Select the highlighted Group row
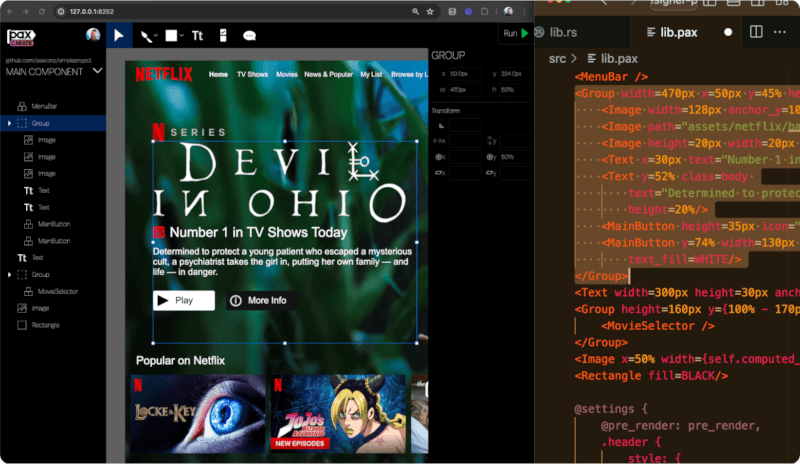This screenshot has width=800, height=464. 53,123
